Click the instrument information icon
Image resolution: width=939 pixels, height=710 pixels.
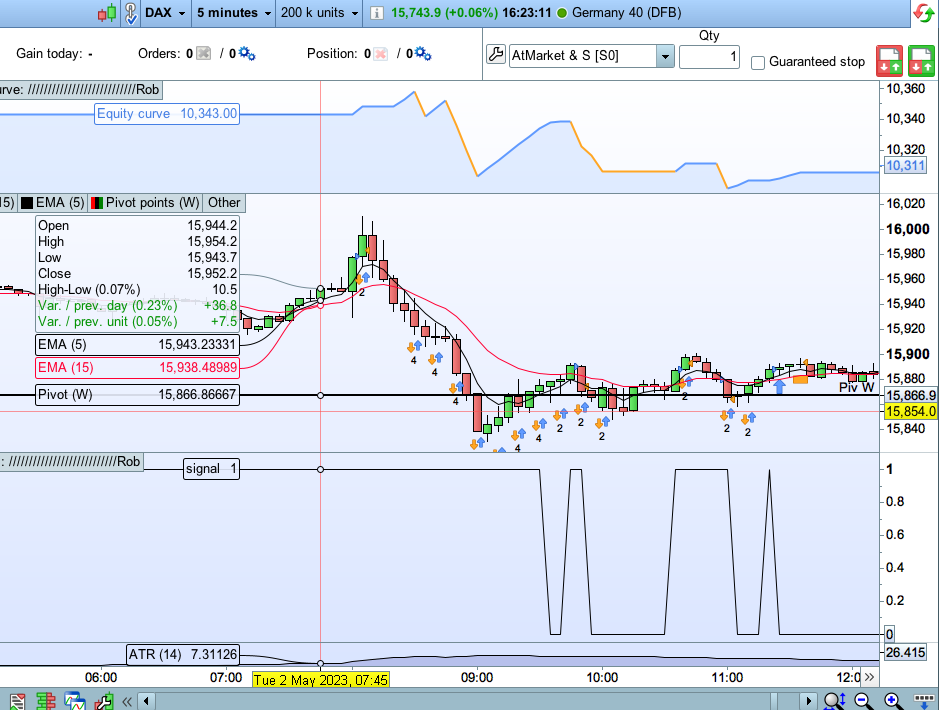click(377, 13)
